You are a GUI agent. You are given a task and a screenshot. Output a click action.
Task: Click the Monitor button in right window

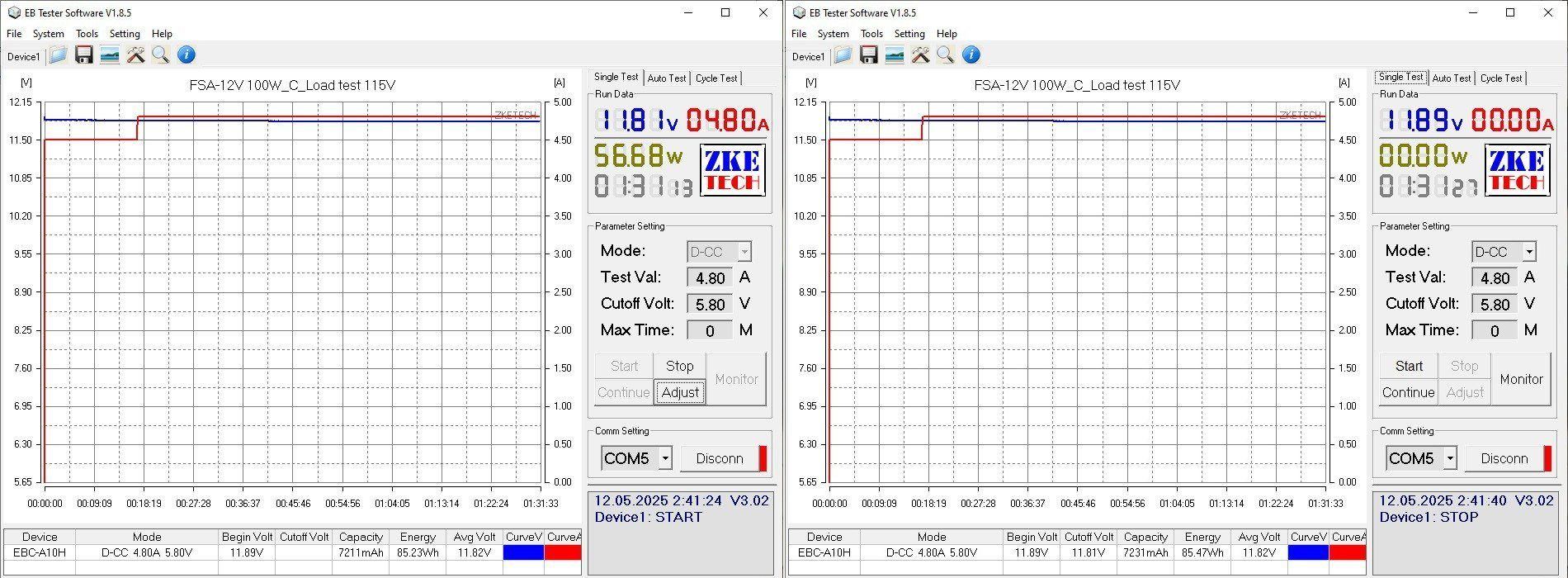[x=1521, y=379]
